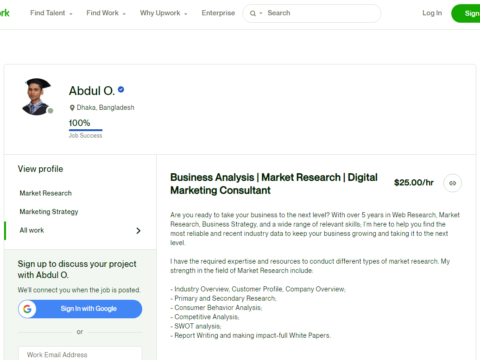This screenshot has width=480, height=360.
Task: Go to the Enterprise page
Action: [218, 13]
